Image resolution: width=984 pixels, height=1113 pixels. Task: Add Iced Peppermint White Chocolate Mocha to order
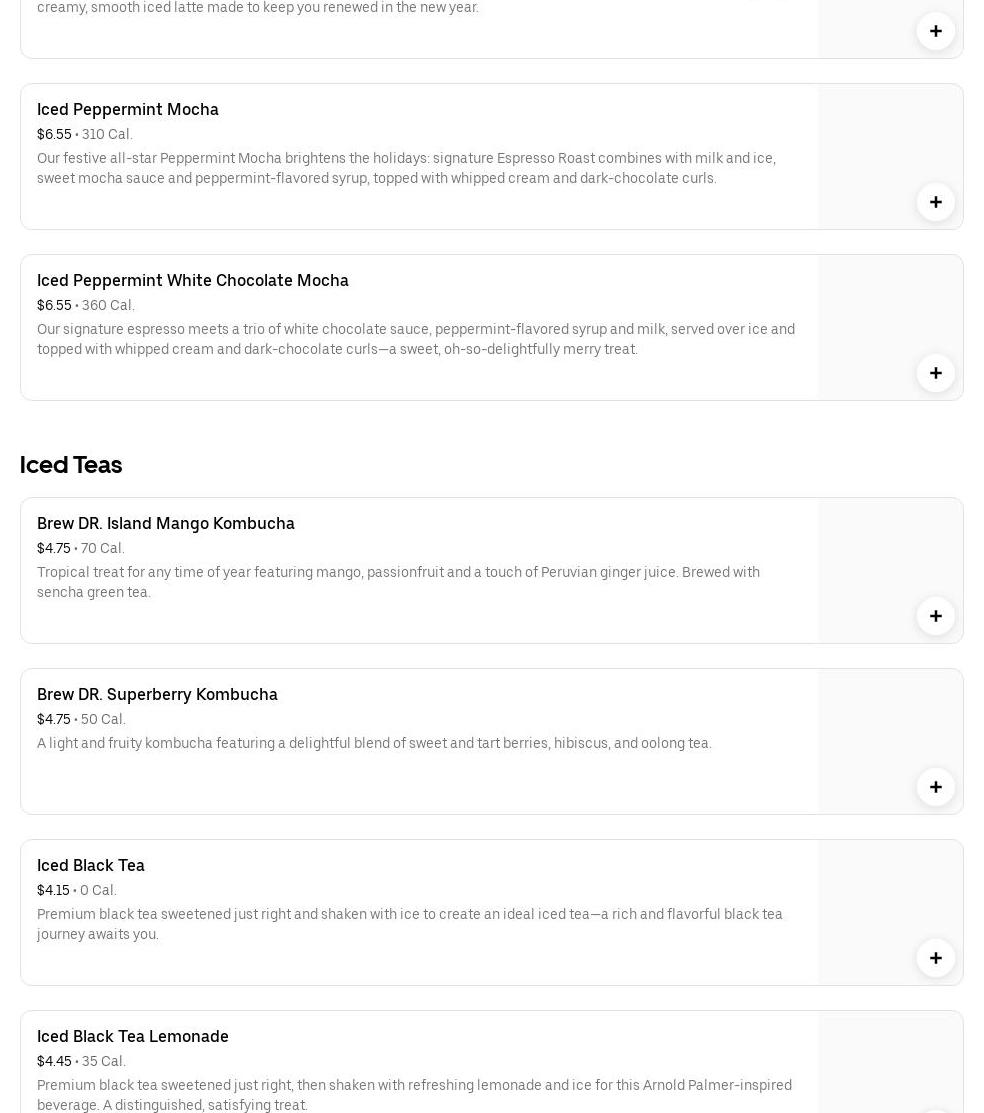(935, 373)
